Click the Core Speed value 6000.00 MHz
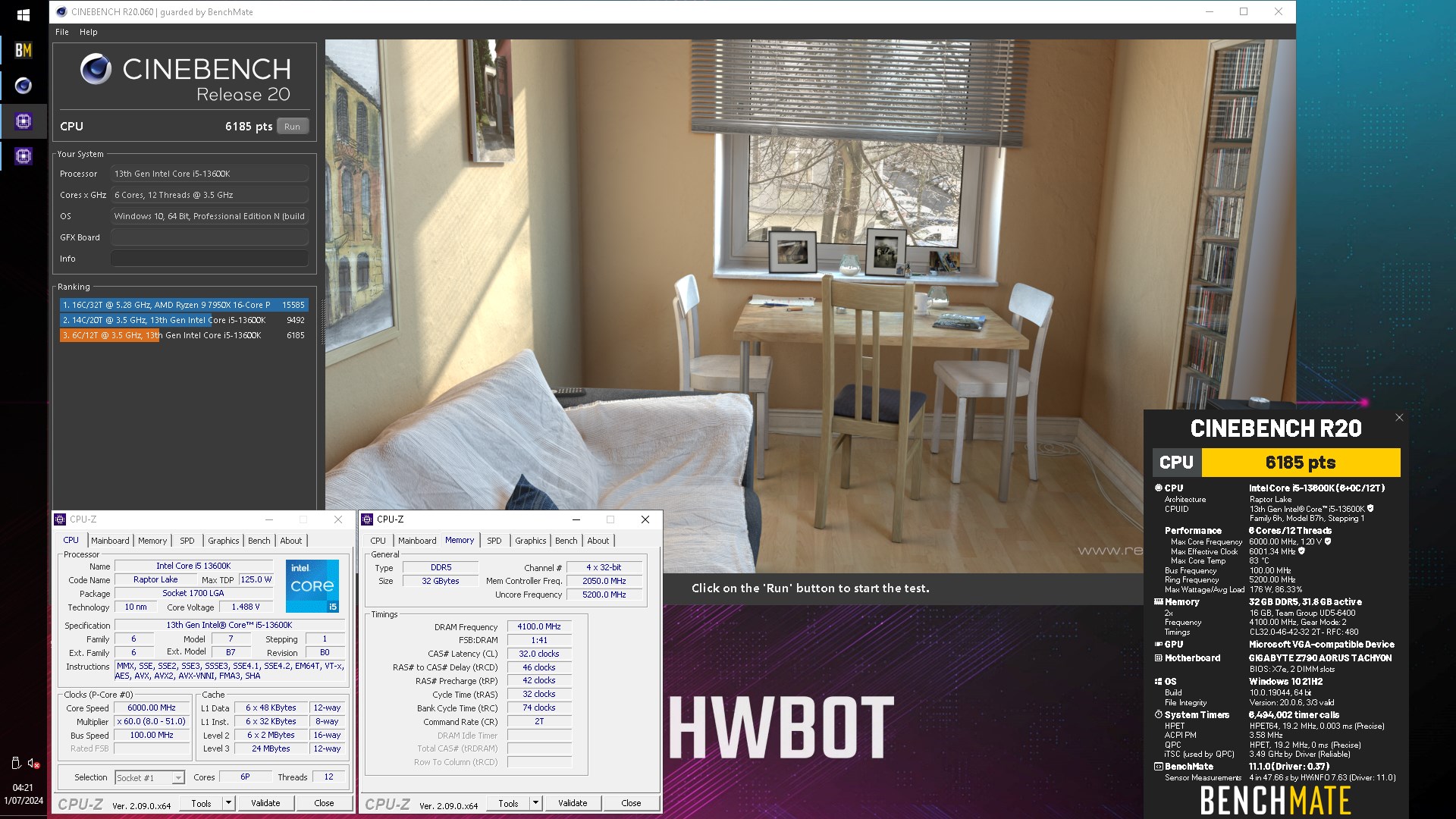The width and height of the screenshot is (1456, 819). point(152,708)
